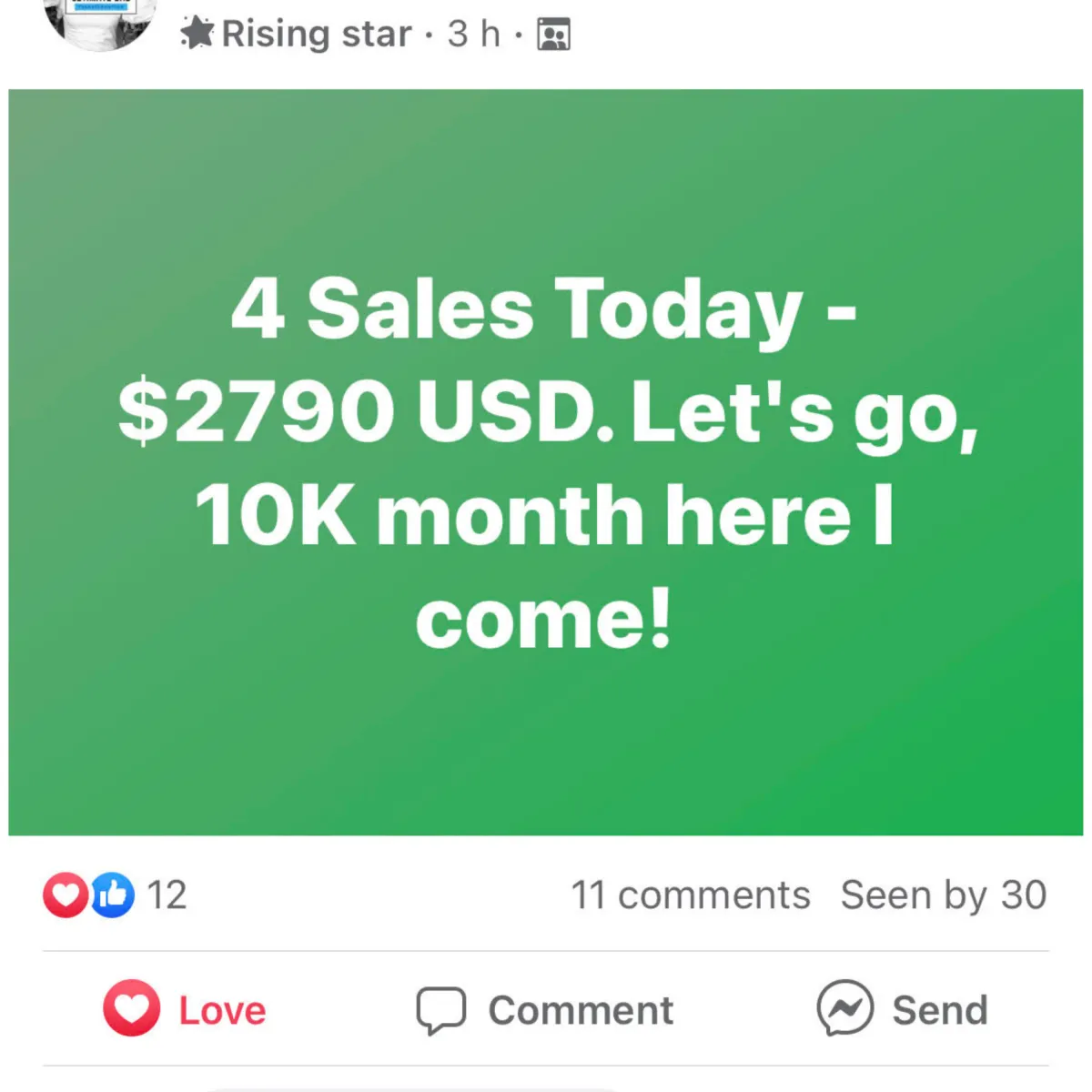Screen dimensions: 1092x1092
Task: Click the Messenger send icon
Action: click(x=845, y=1008)
